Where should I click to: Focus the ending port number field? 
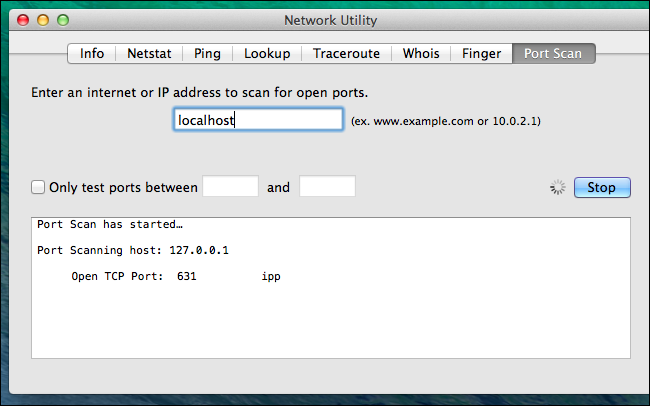point(327,187)
